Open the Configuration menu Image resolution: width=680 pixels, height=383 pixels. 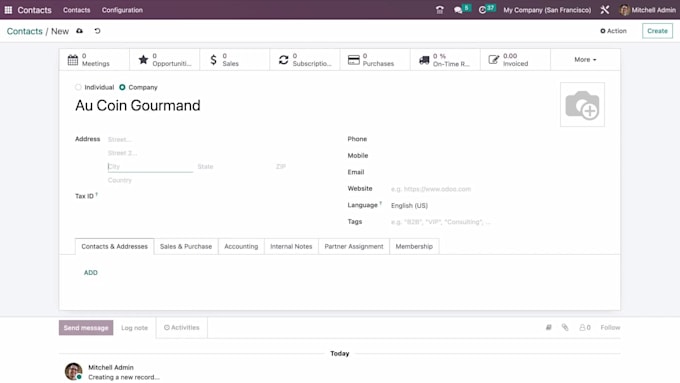tap(122, 10)
